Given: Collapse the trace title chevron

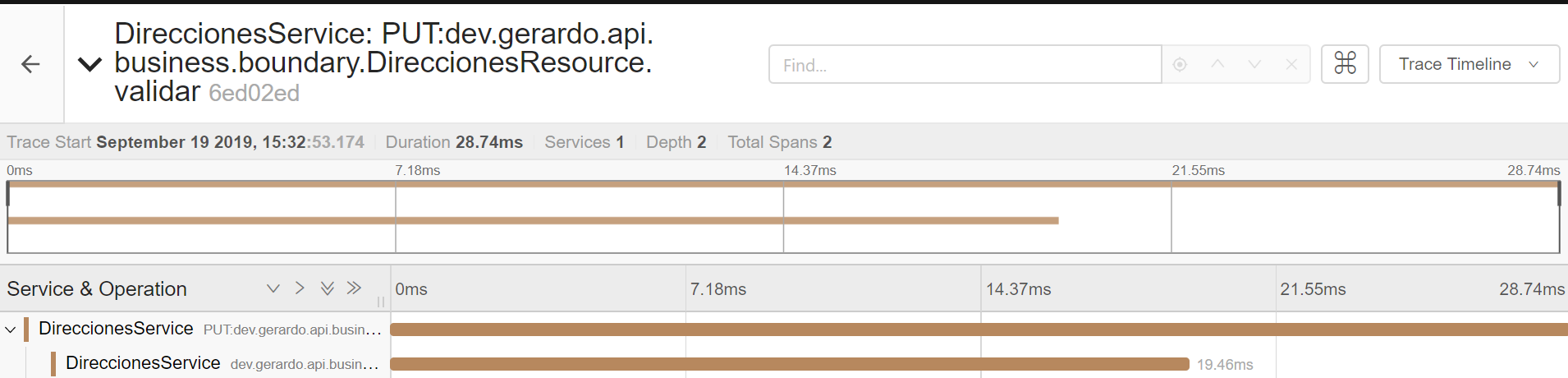Looking at the screenshot, I should point(89,64).
